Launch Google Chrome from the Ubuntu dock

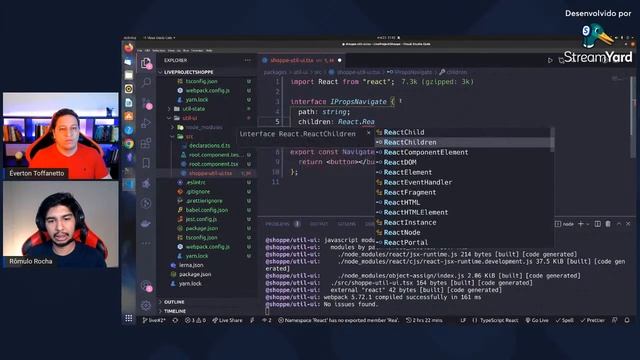coord(129,143)
